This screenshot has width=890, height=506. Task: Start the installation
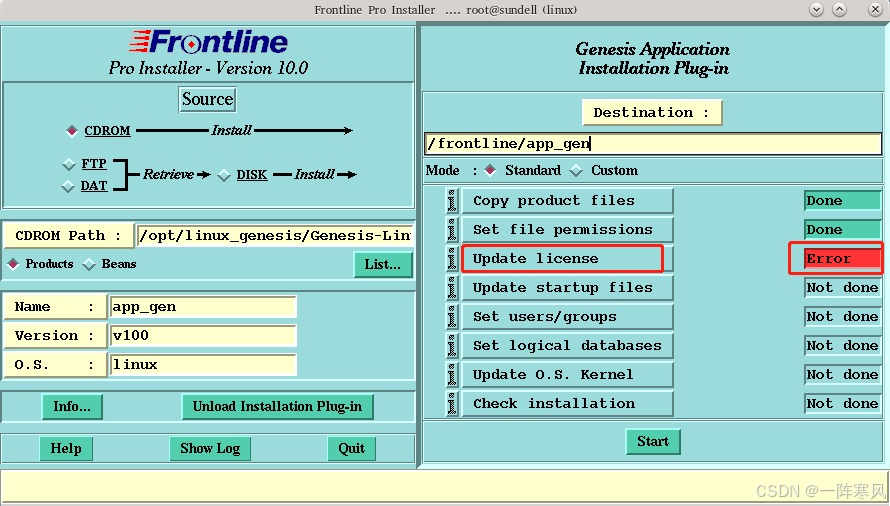(653, 441)
